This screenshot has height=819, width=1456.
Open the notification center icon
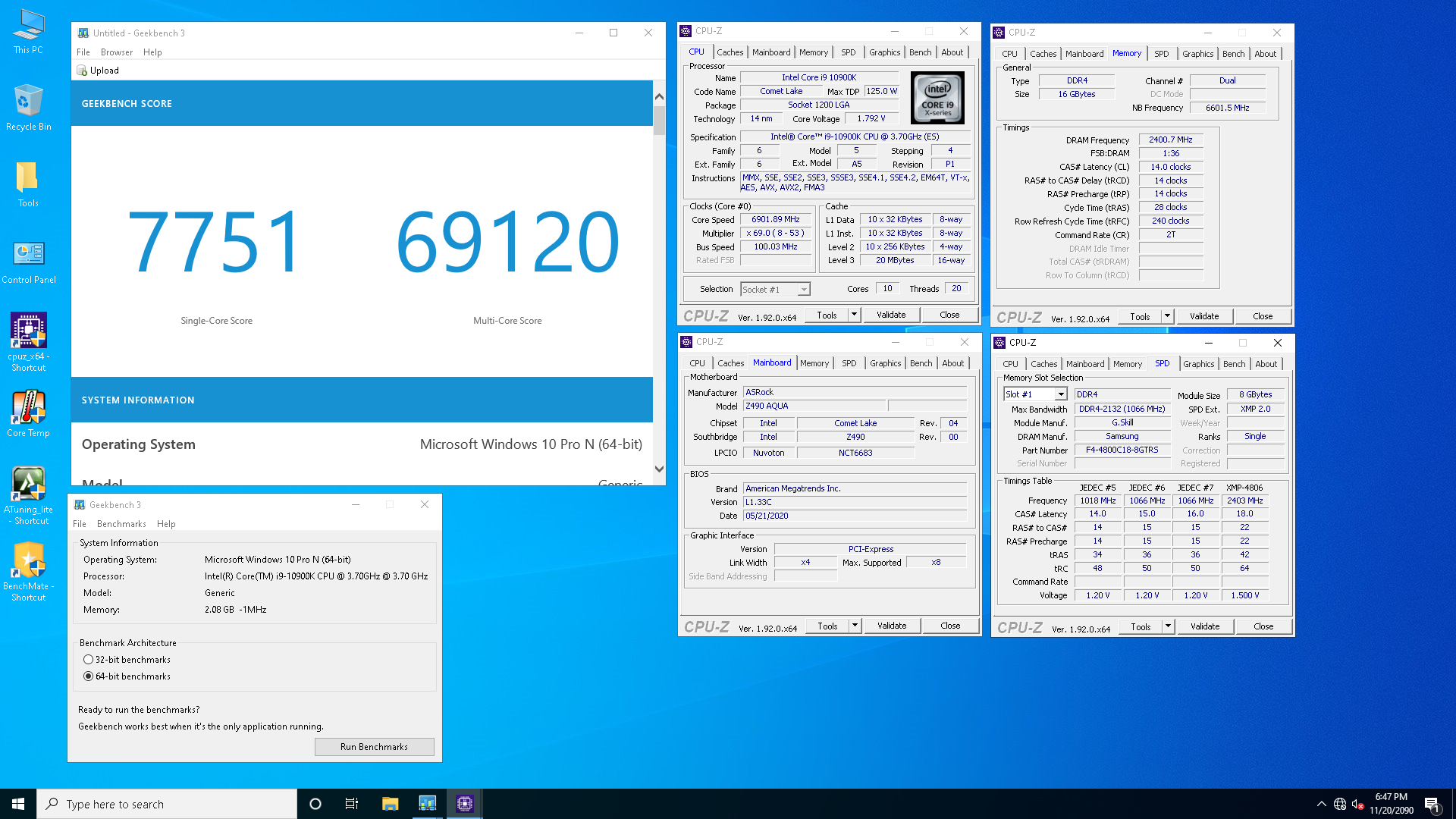1432,805
